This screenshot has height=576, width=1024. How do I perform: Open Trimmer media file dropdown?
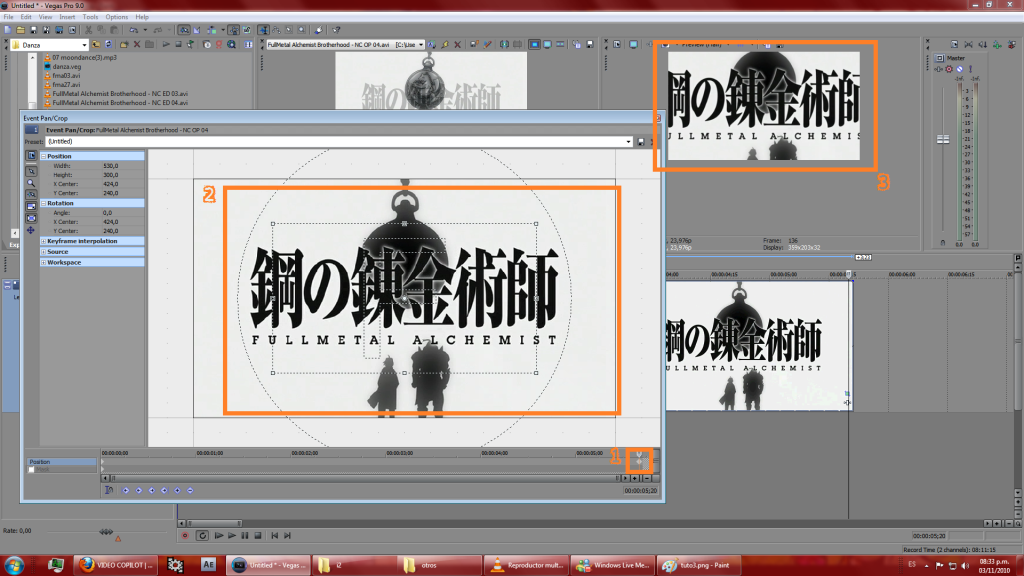pos(421,45)
